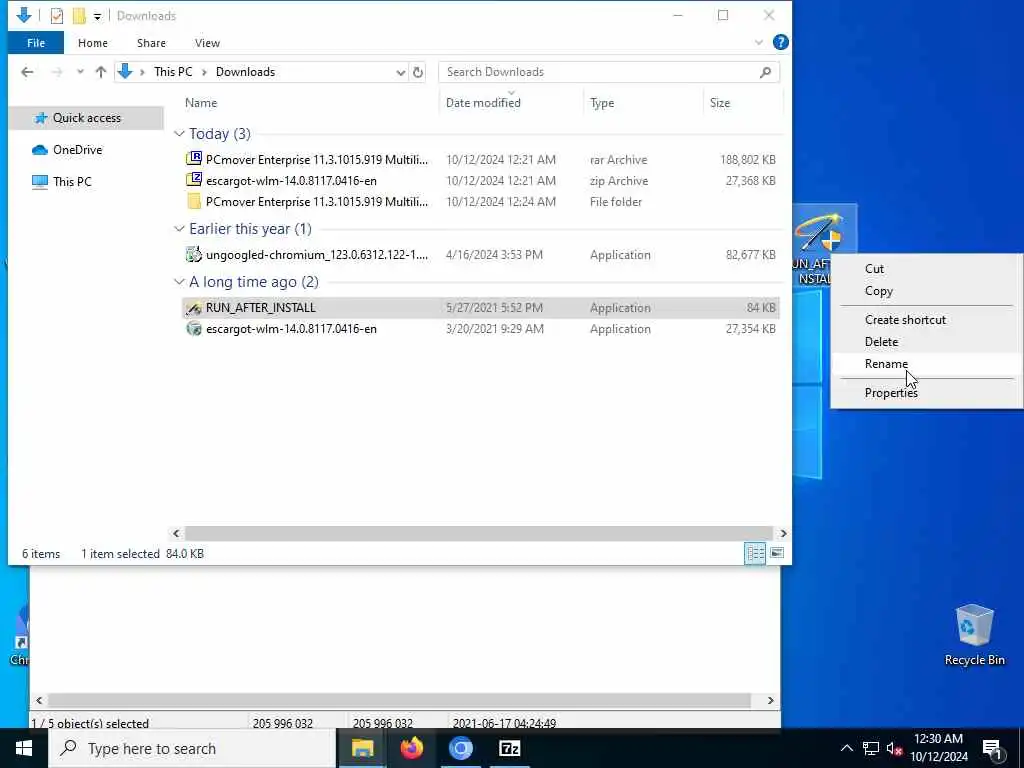Screen dimensions: 1024x768
Task: Select the escargot-wlm application installer icon
Action: [194, 328]
